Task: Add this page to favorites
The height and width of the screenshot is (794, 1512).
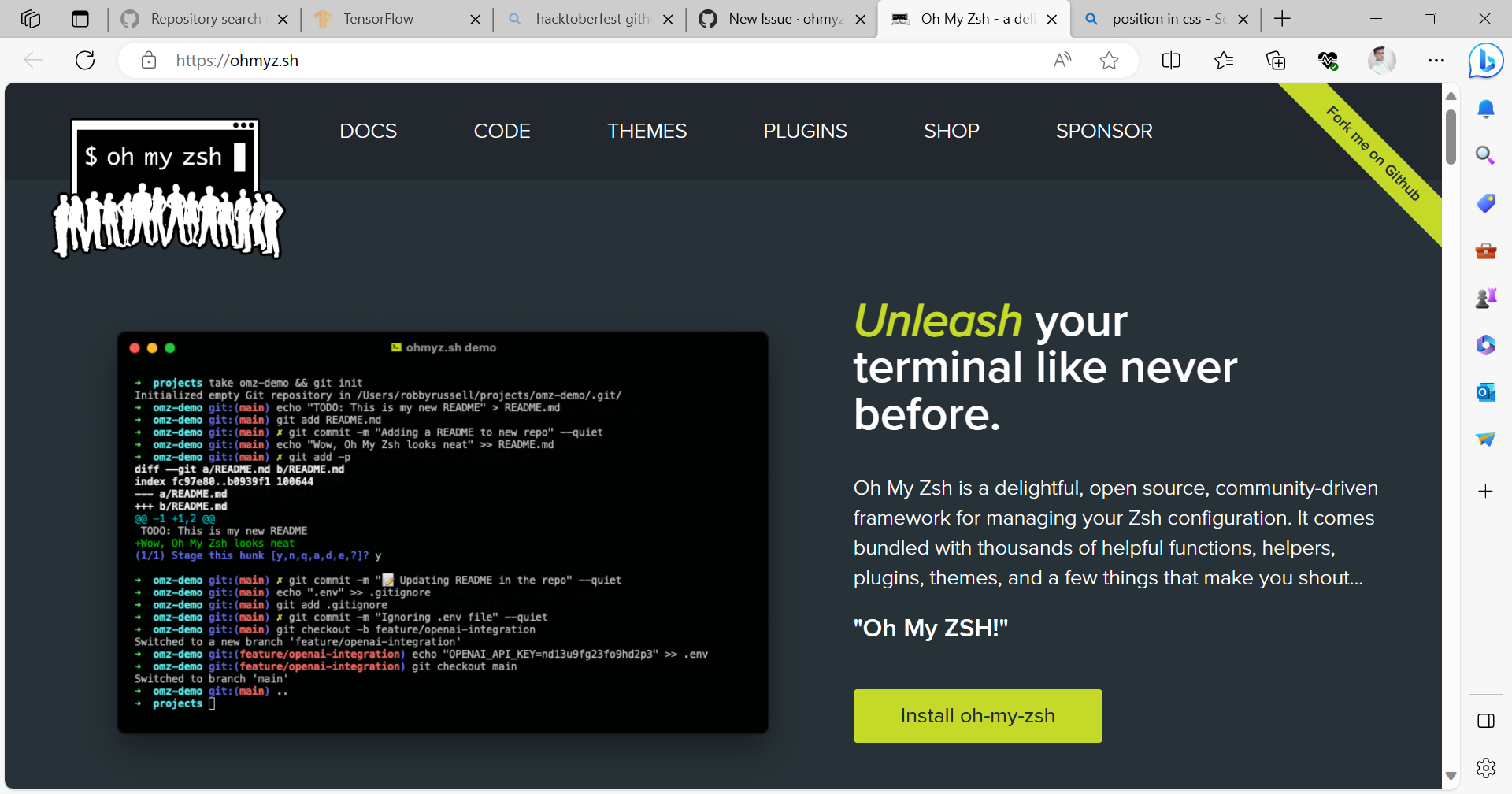Action: click(x=1110, y=60)
